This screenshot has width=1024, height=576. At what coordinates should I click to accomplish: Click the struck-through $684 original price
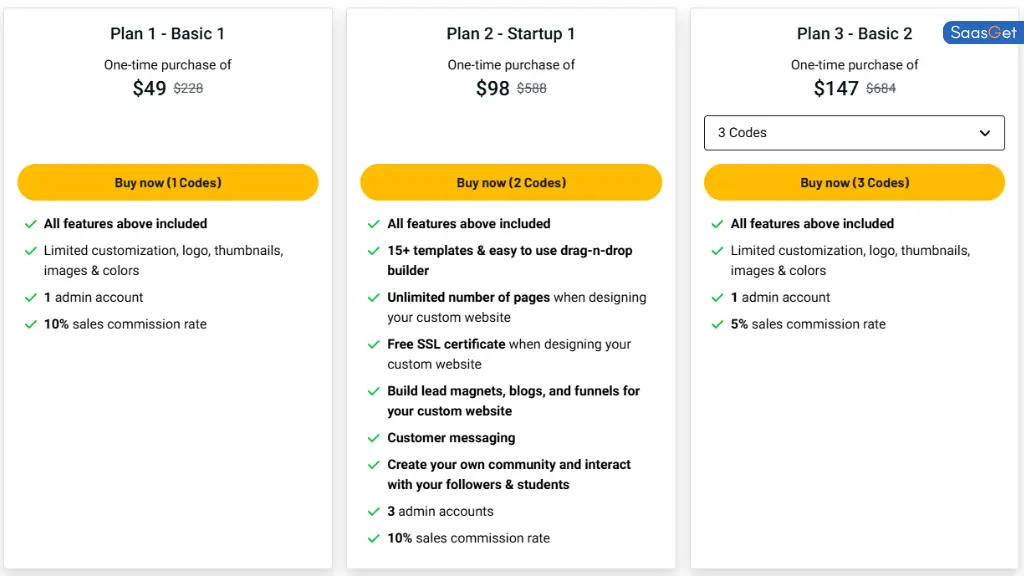click(880, 88)
